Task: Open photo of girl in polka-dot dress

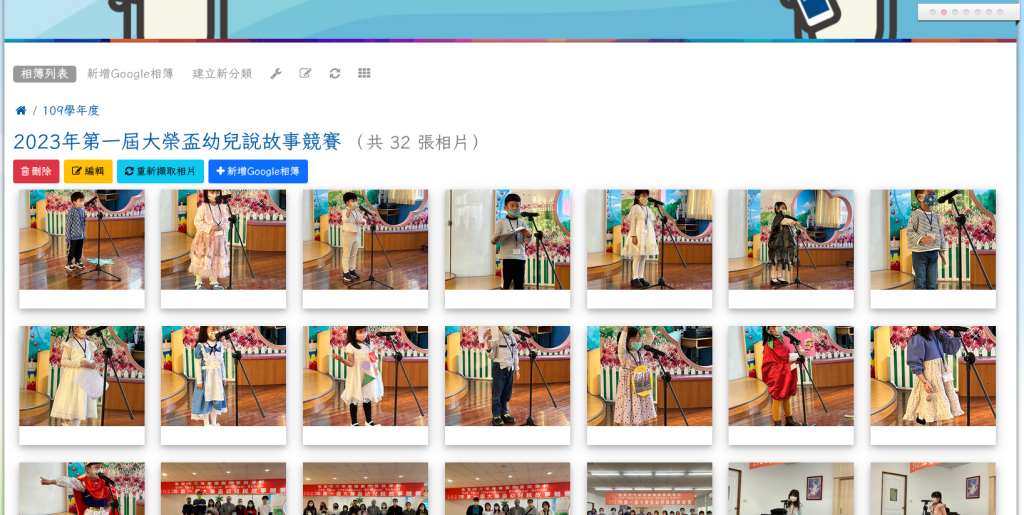Action: click(649, 376)
